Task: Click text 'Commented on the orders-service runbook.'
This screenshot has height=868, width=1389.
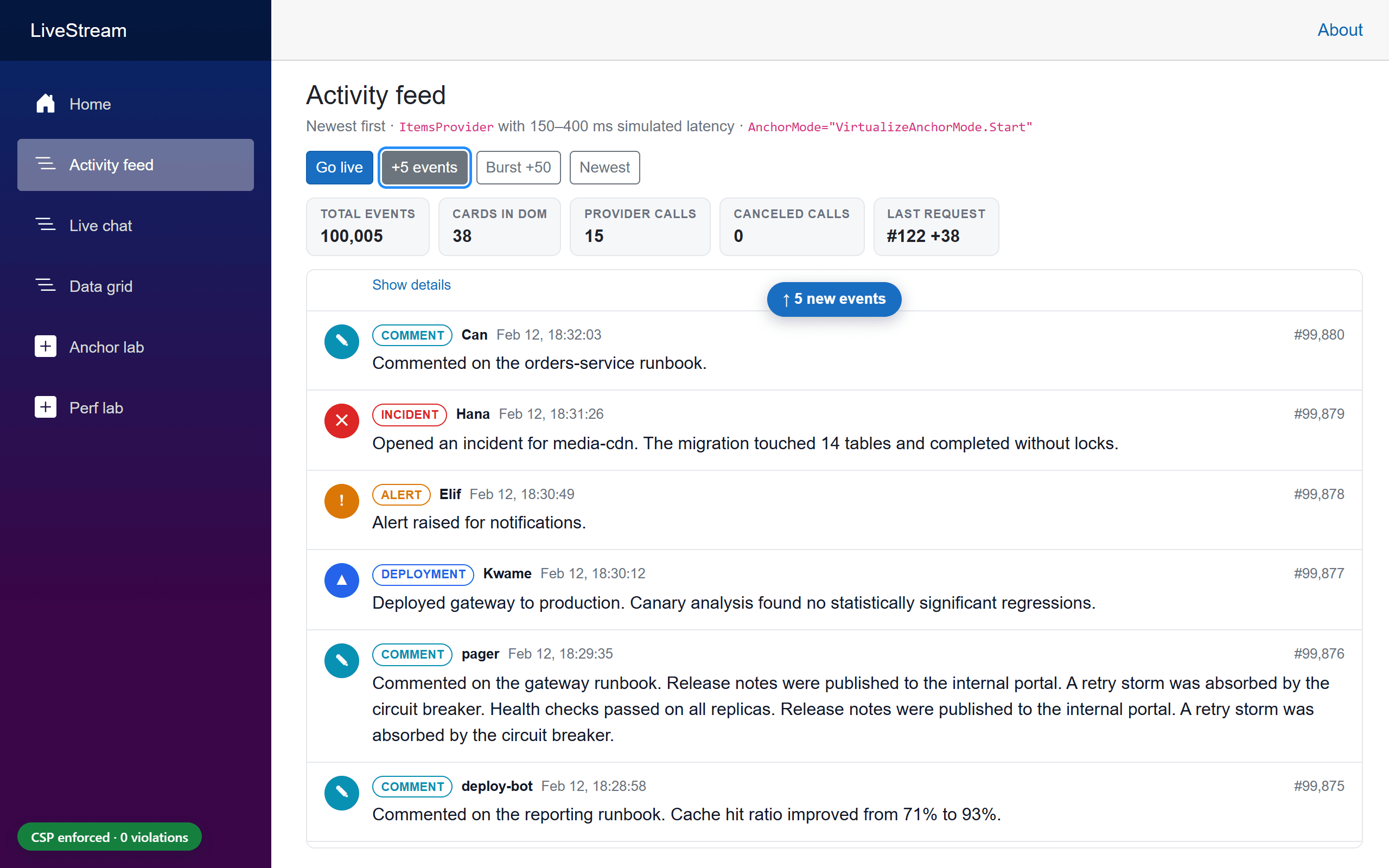Action: click(539, 363)
